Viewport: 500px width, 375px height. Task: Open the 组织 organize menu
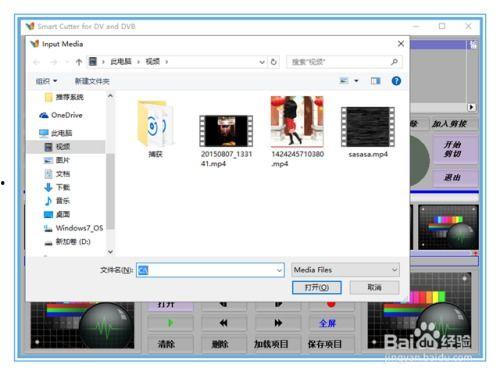[46, 81]
